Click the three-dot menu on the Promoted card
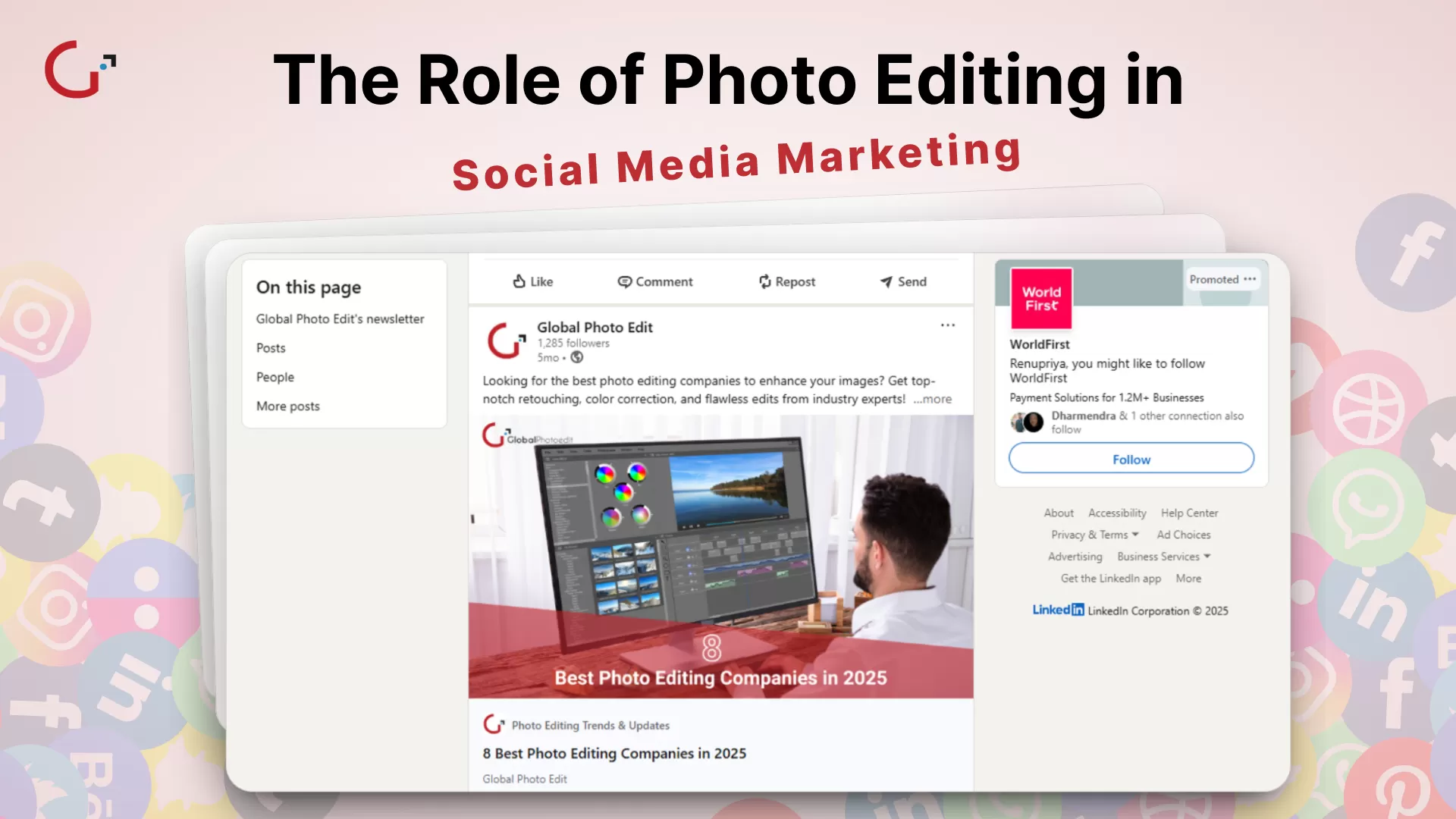Viewport: 1456px width, 819px height. [x=1249, y=279]
